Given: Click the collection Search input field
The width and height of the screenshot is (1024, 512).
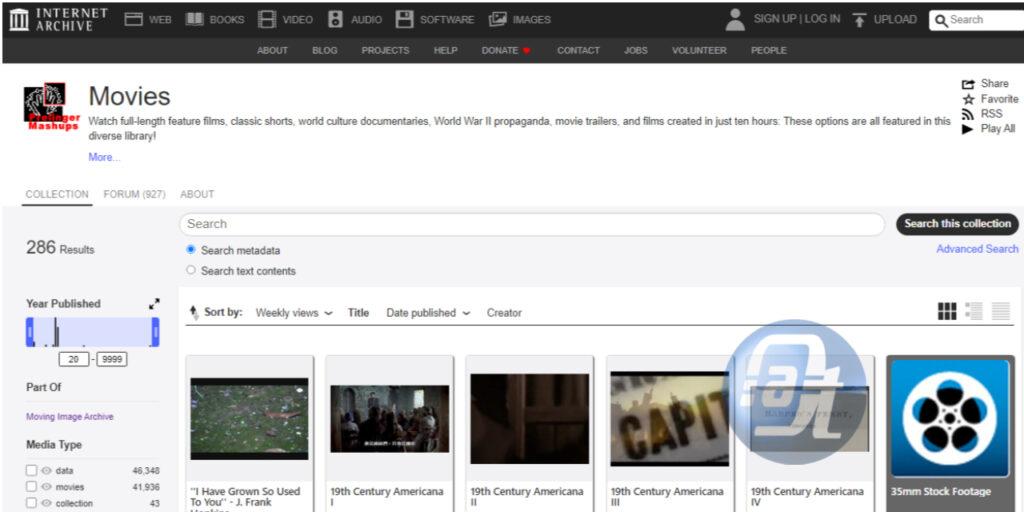Looking at the screenshot, I should [532, 224].
